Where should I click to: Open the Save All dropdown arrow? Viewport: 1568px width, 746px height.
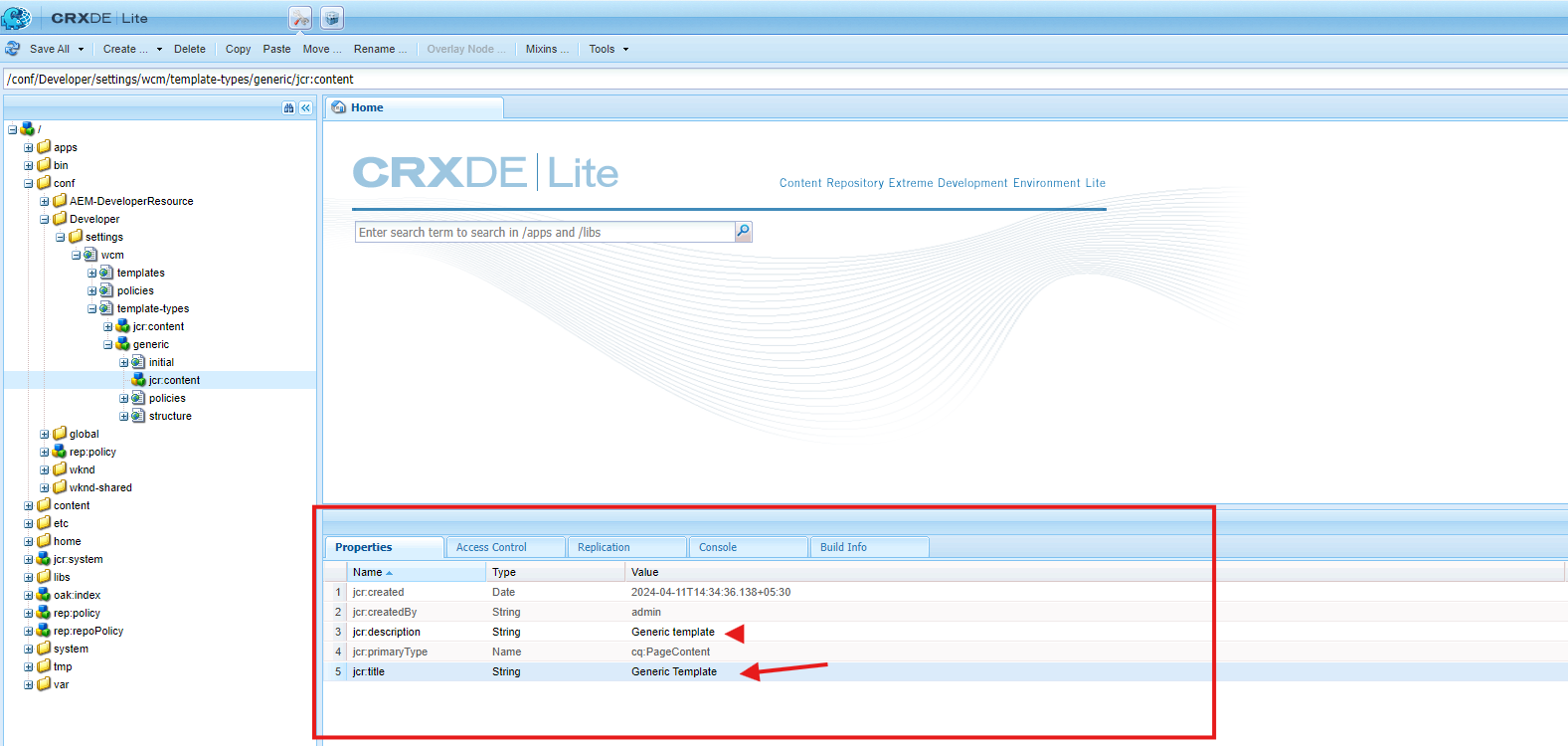click(82, 49)
